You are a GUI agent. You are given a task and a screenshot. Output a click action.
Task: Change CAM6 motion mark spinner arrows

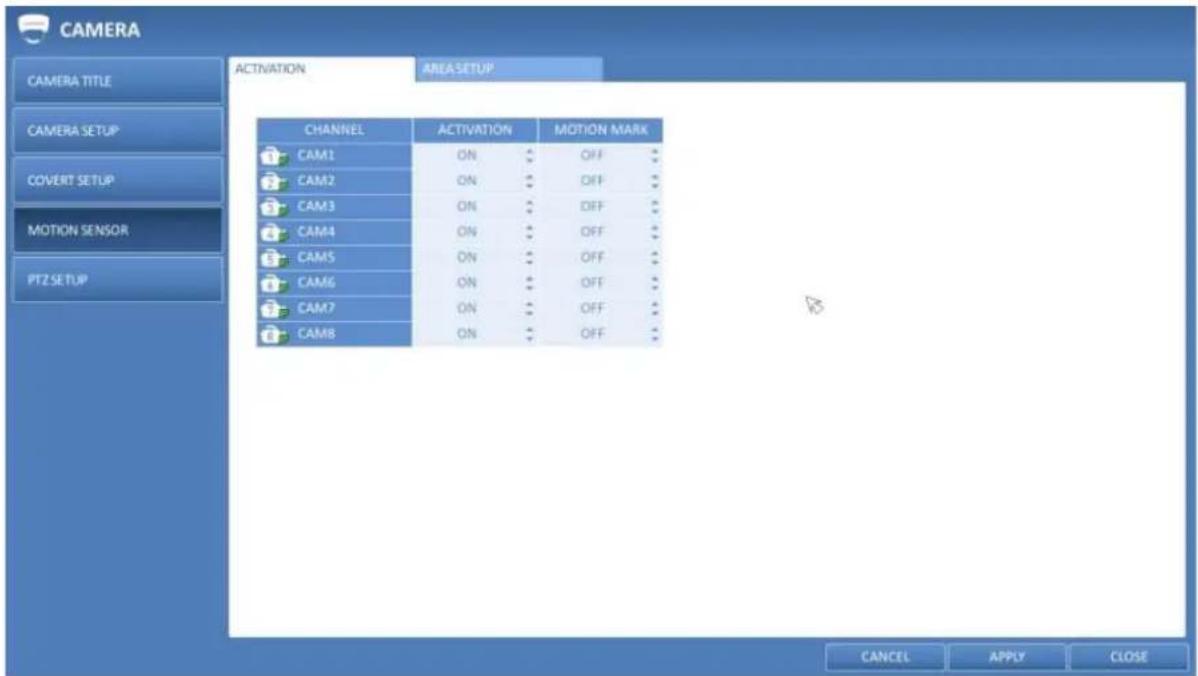pyautogui.click(x=655, y=283)
